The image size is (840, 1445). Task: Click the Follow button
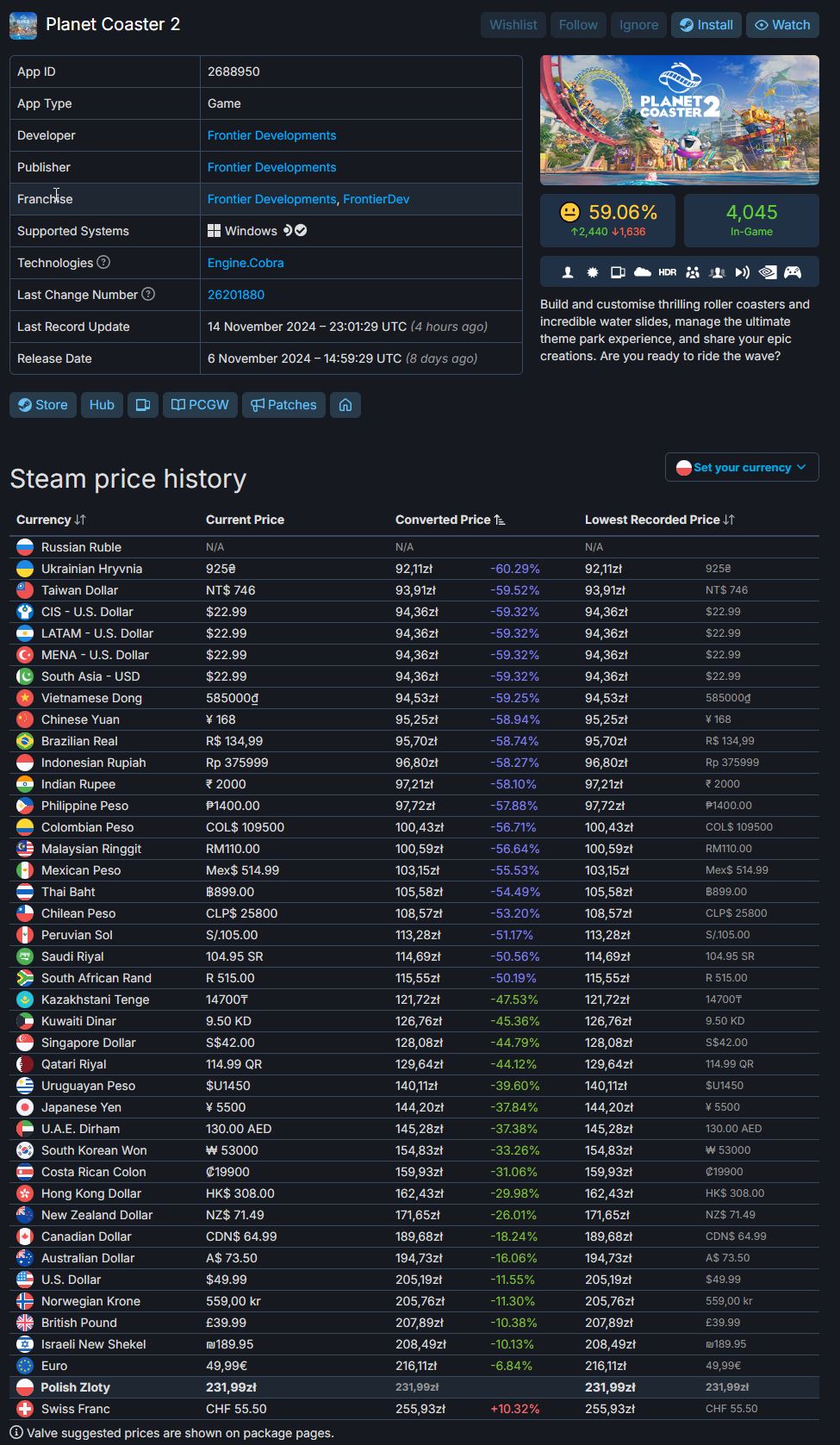click(x=578, y=25)
